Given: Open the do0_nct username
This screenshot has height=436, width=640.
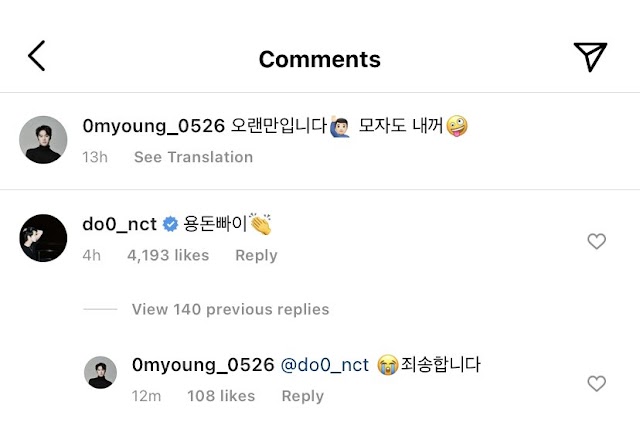Looking at the screenshot, I should pyautogui.click(x=120, y=224).
